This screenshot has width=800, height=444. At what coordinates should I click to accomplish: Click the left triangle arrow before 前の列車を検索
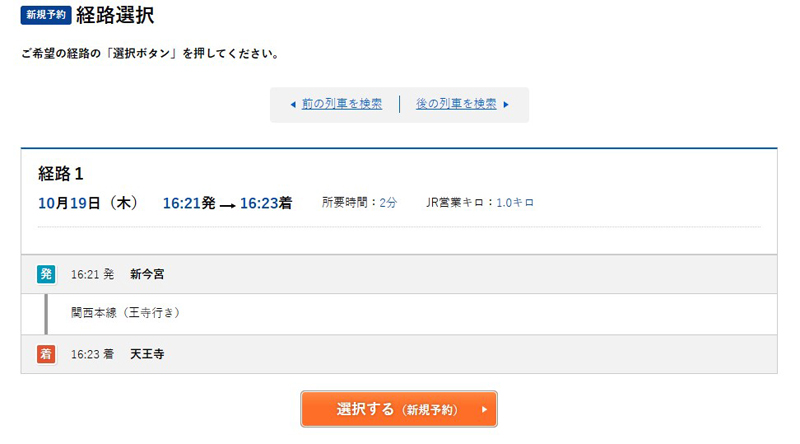pyautogui.click(x=293, y=105)
